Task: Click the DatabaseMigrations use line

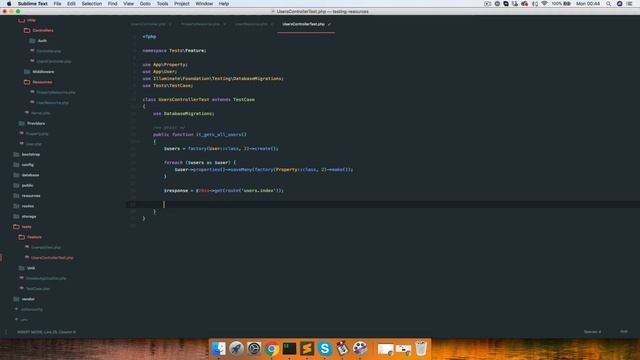Action: 183,114
